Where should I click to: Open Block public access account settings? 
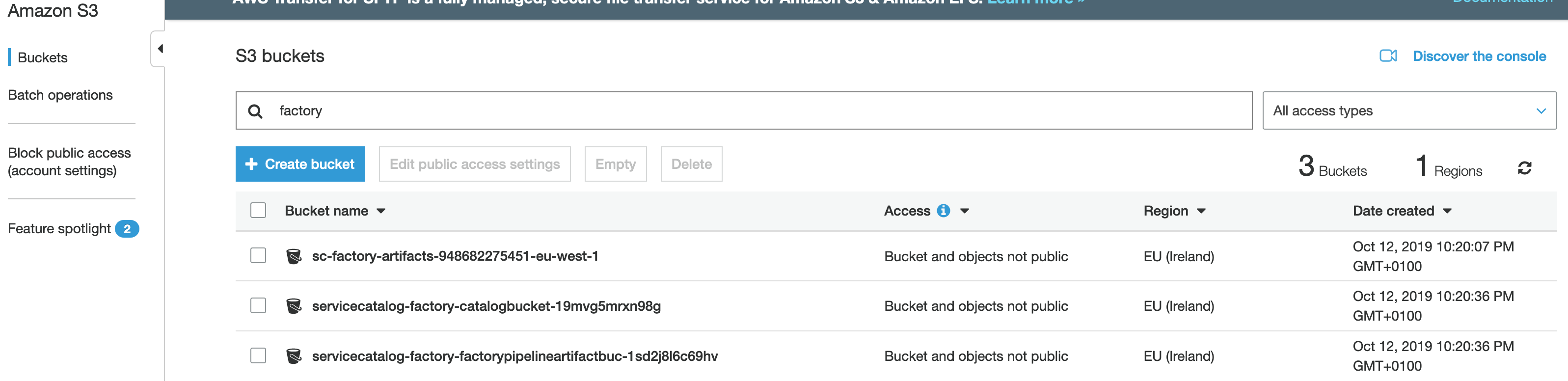point(69,162)
